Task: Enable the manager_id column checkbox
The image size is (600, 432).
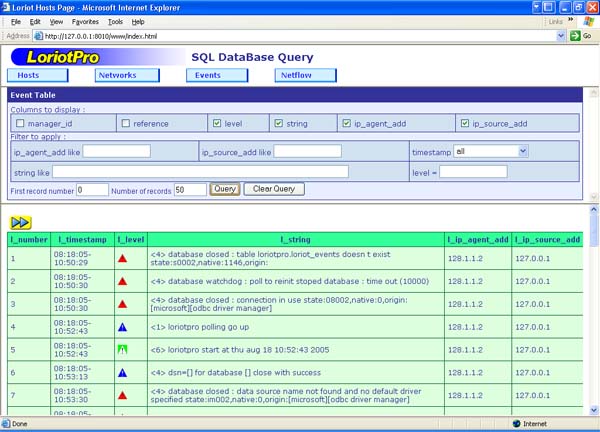Action: [20, 123]
